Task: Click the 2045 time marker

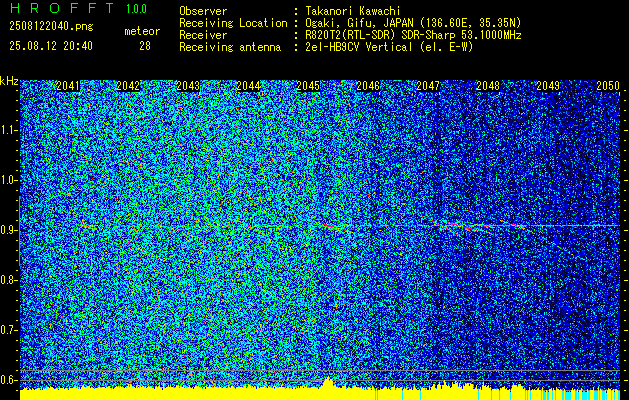Action: (x=308, y=86)
